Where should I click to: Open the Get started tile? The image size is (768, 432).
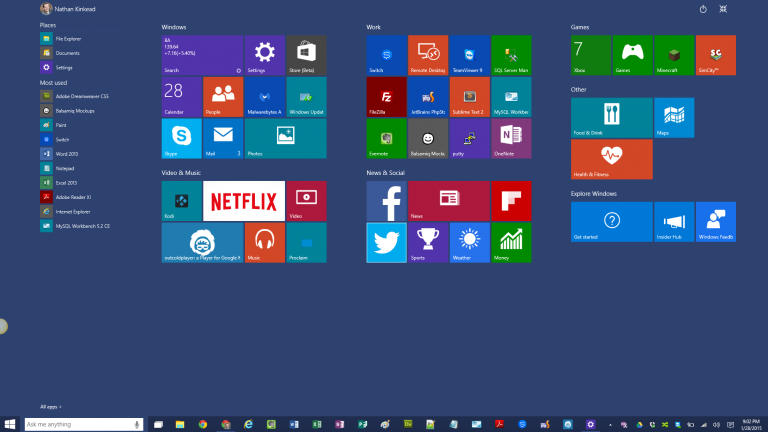point(612,221)
